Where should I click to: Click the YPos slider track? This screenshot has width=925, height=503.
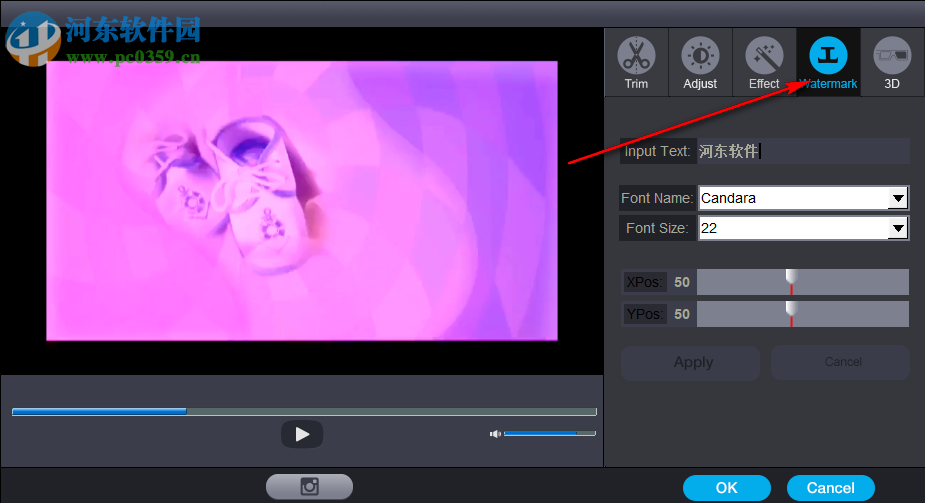click(803, 314)
